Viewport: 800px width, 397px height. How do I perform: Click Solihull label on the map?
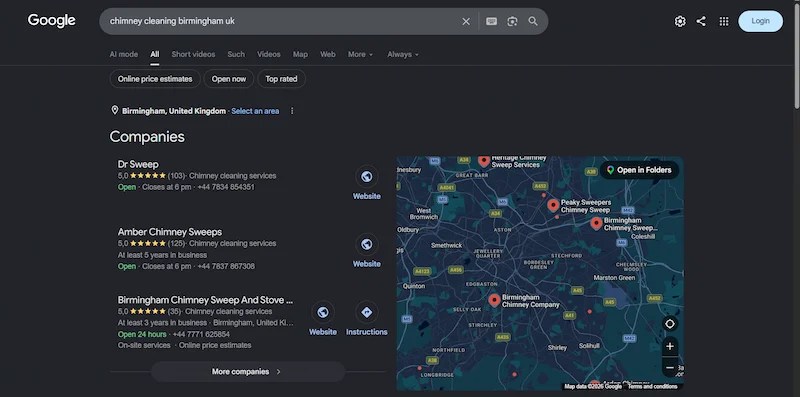click(589, 346)
